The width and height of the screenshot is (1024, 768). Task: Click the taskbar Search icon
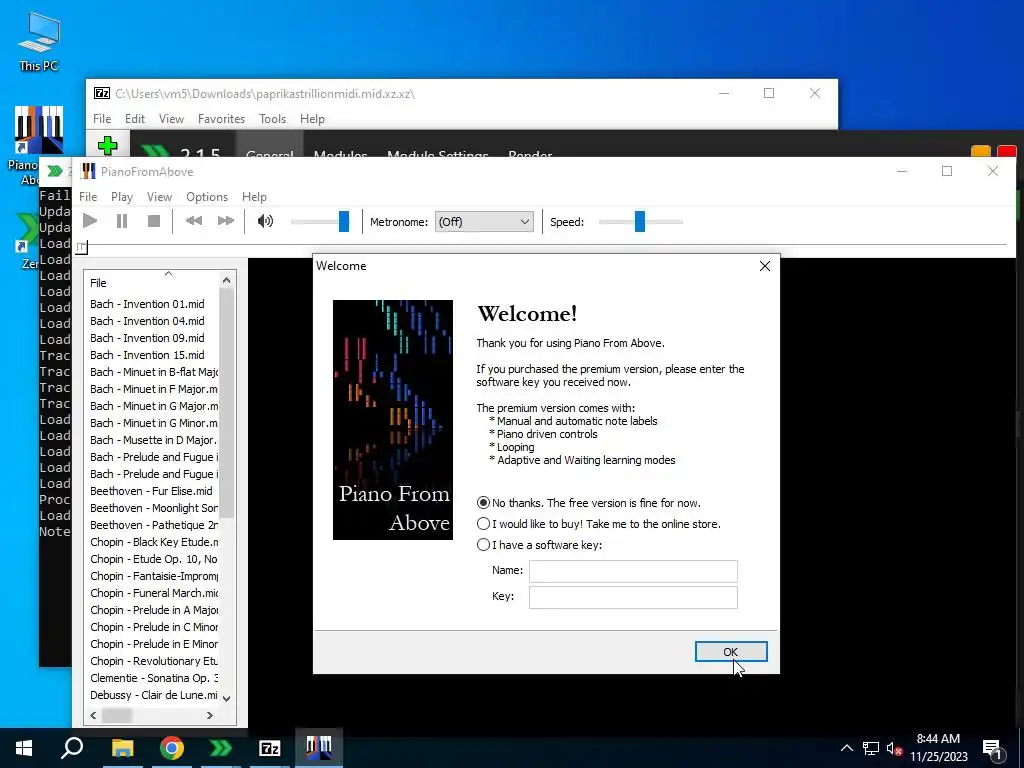pos(72,748)
